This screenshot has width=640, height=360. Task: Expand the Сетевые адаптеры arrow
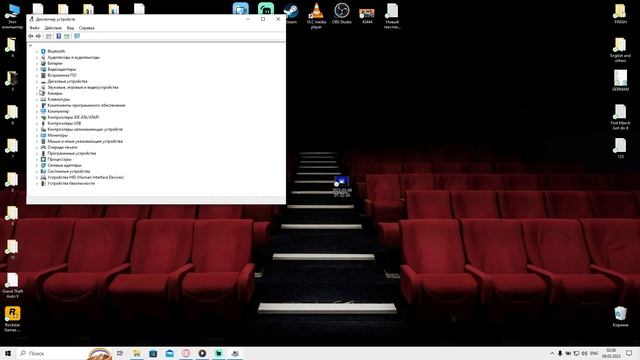pyautogui.click(x=37, y=165)
